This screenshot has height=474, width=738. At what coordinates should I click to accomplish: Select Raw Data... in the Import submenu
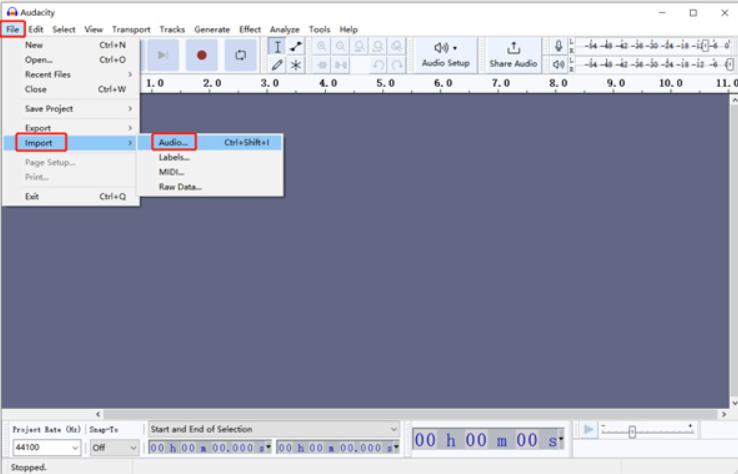[x=210, y=187]
